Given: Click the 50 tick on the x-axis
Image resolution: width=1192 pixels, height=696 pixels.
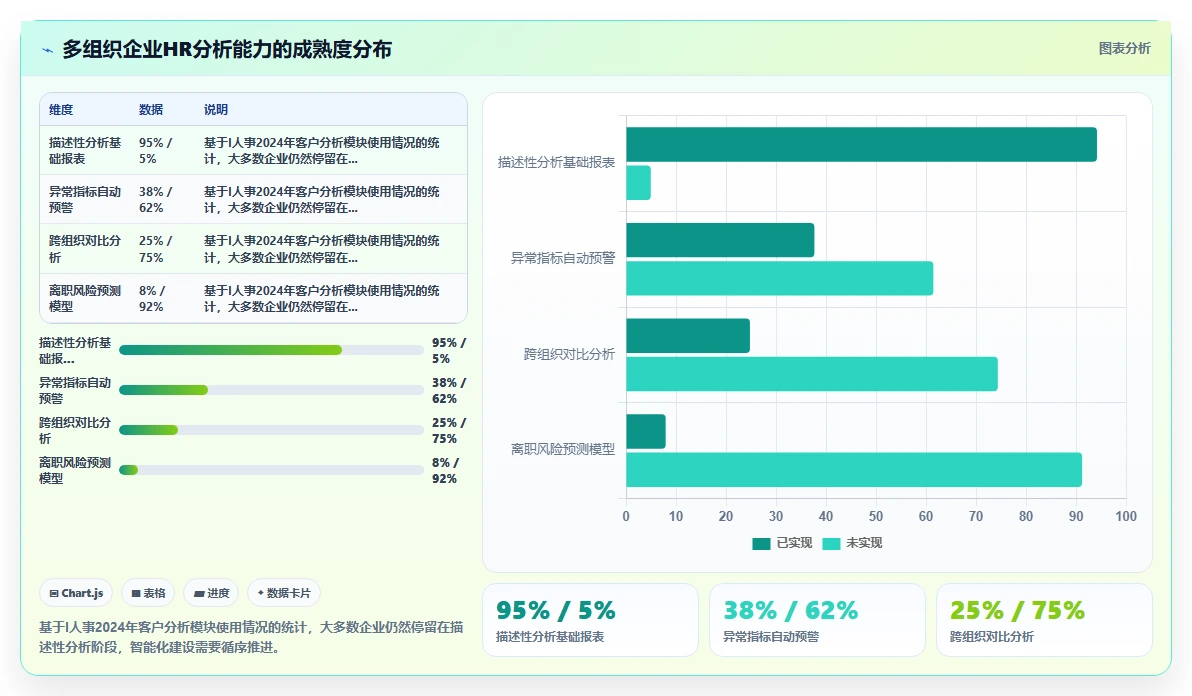Looking at the screenshot, I should point(876,517).
